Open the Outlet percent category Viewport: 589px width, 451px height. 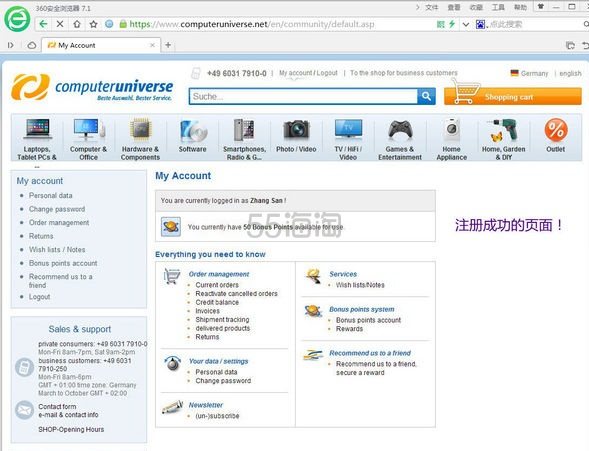[556, 135]
